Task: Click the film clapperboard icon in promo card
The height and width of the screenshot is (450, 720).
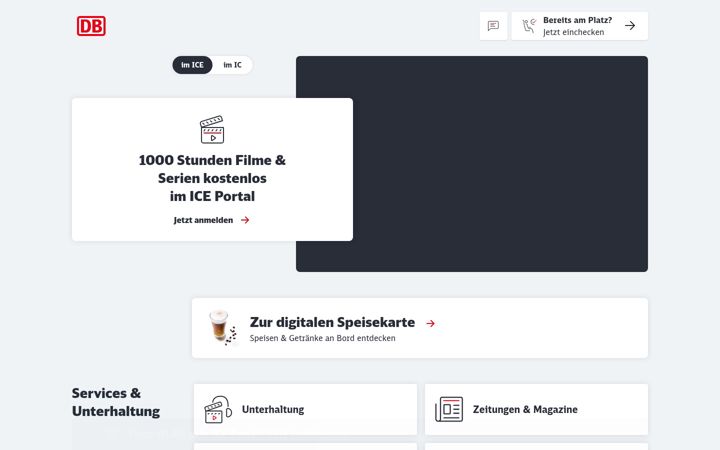Action: click(212, 129)
